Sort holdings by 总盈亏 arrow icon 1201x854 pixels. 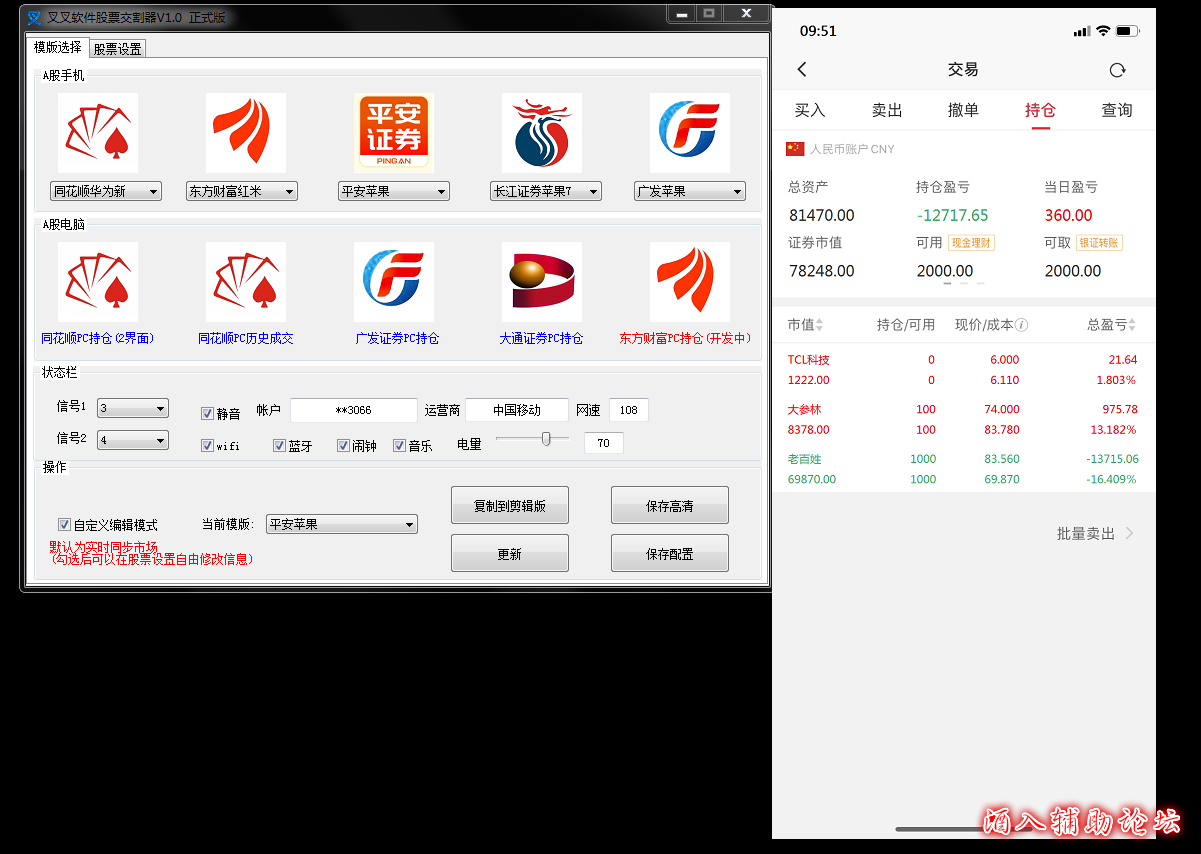(1132, 325)
